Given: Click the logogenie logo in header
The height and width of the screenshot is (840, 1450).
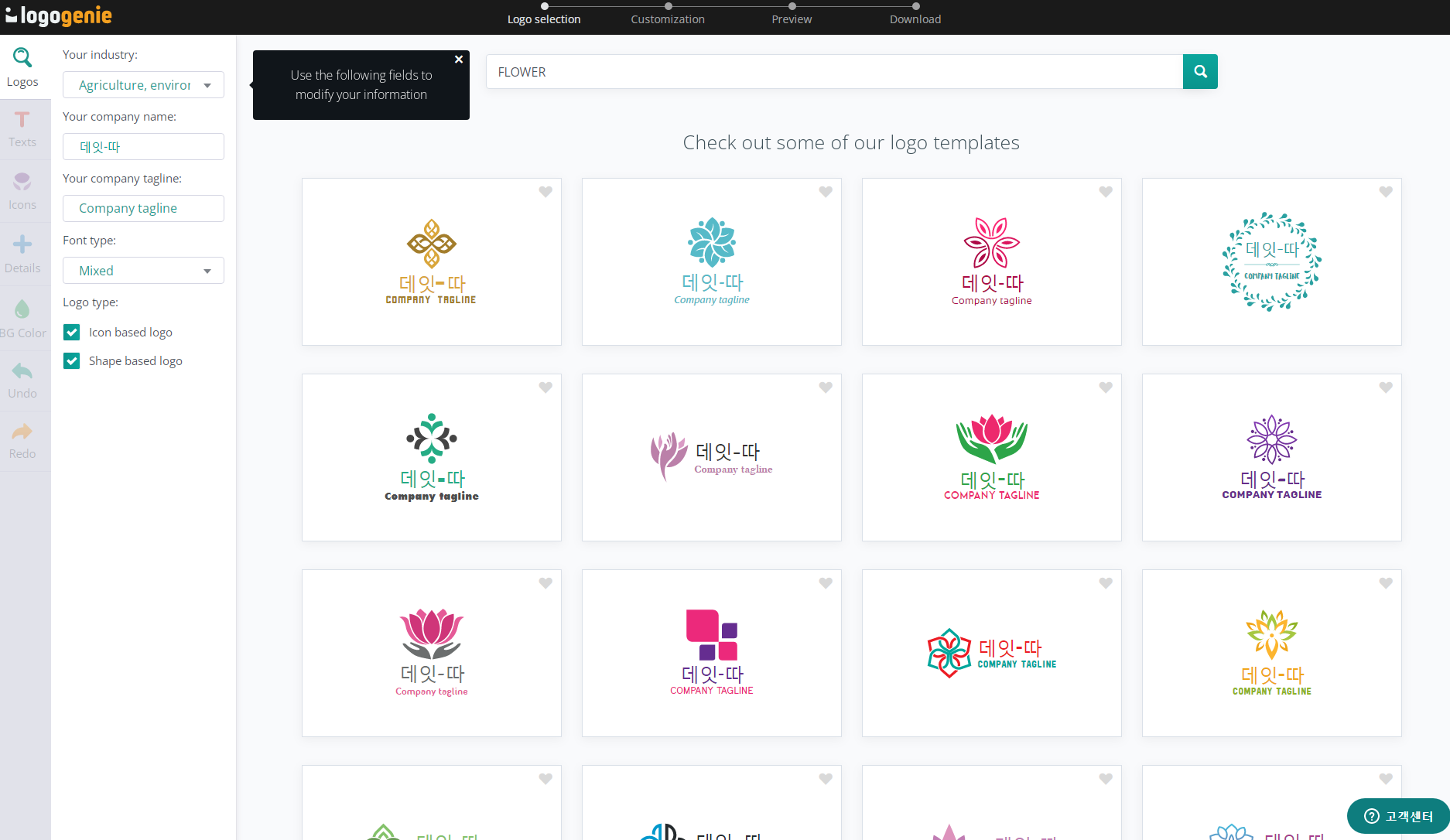Looking at the screenshot, I should point(59,15).
